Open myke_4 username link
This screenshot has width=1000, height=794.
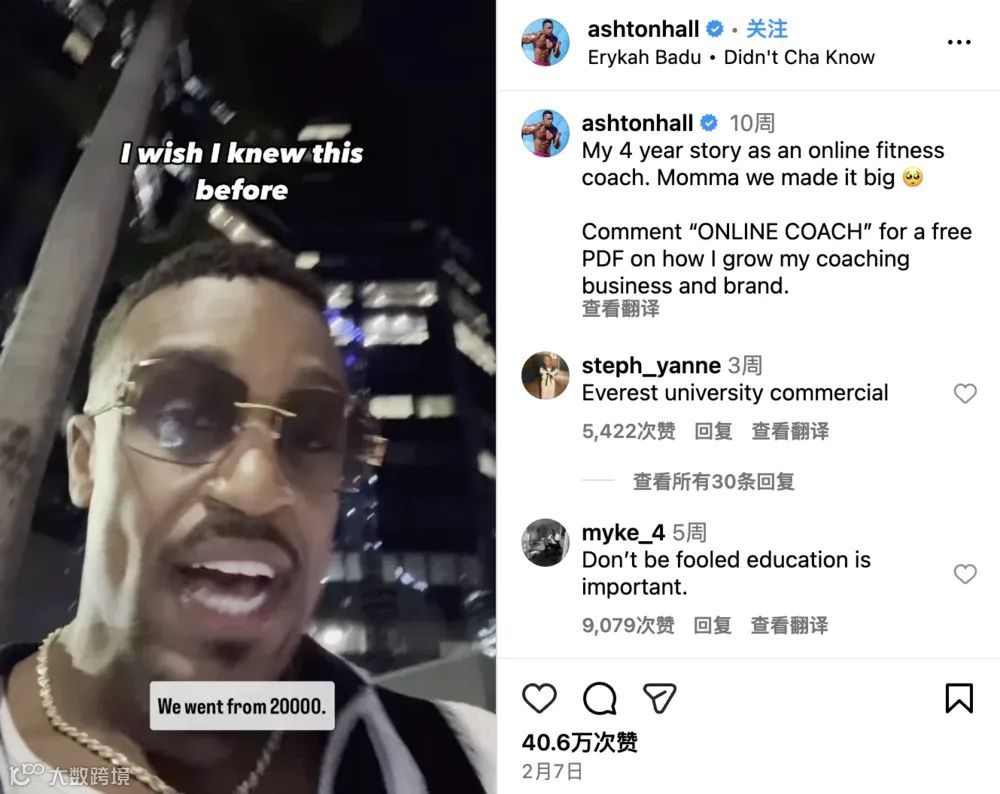click(x=623, y=532)
